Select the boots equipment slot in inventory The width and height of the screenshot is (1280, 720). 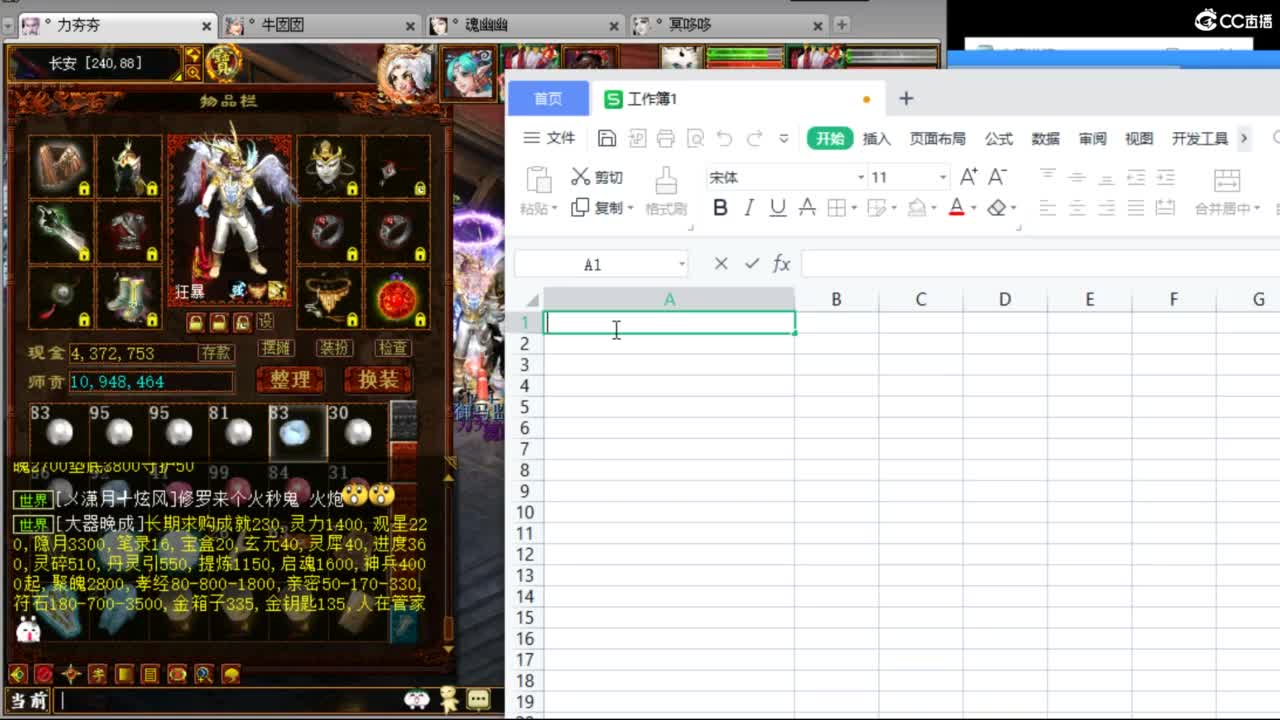[x=129, y=298]
